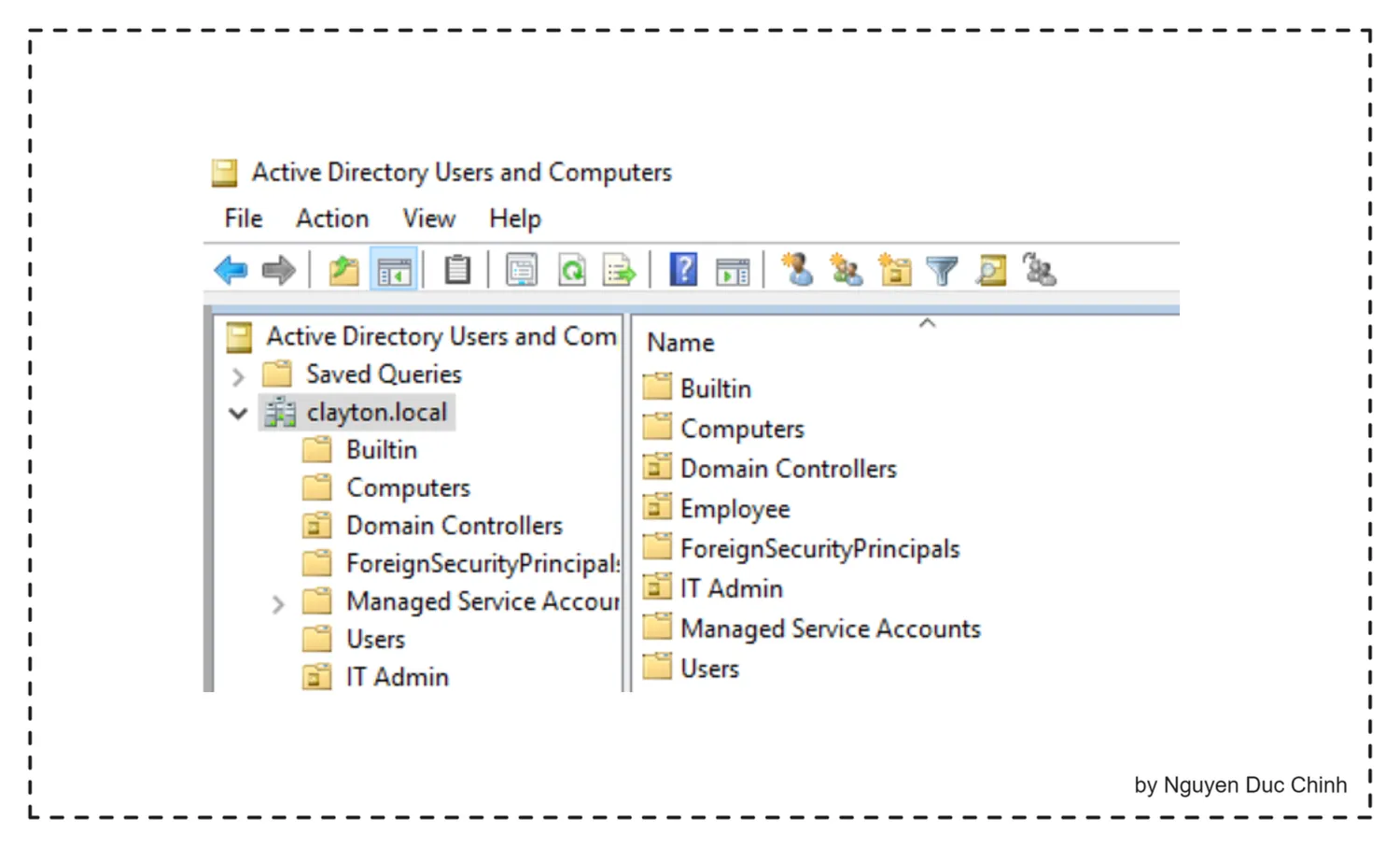Click the Find objects magnifier toolbar icon
Screen dimensions: 1400x847
tap(991, 270)
